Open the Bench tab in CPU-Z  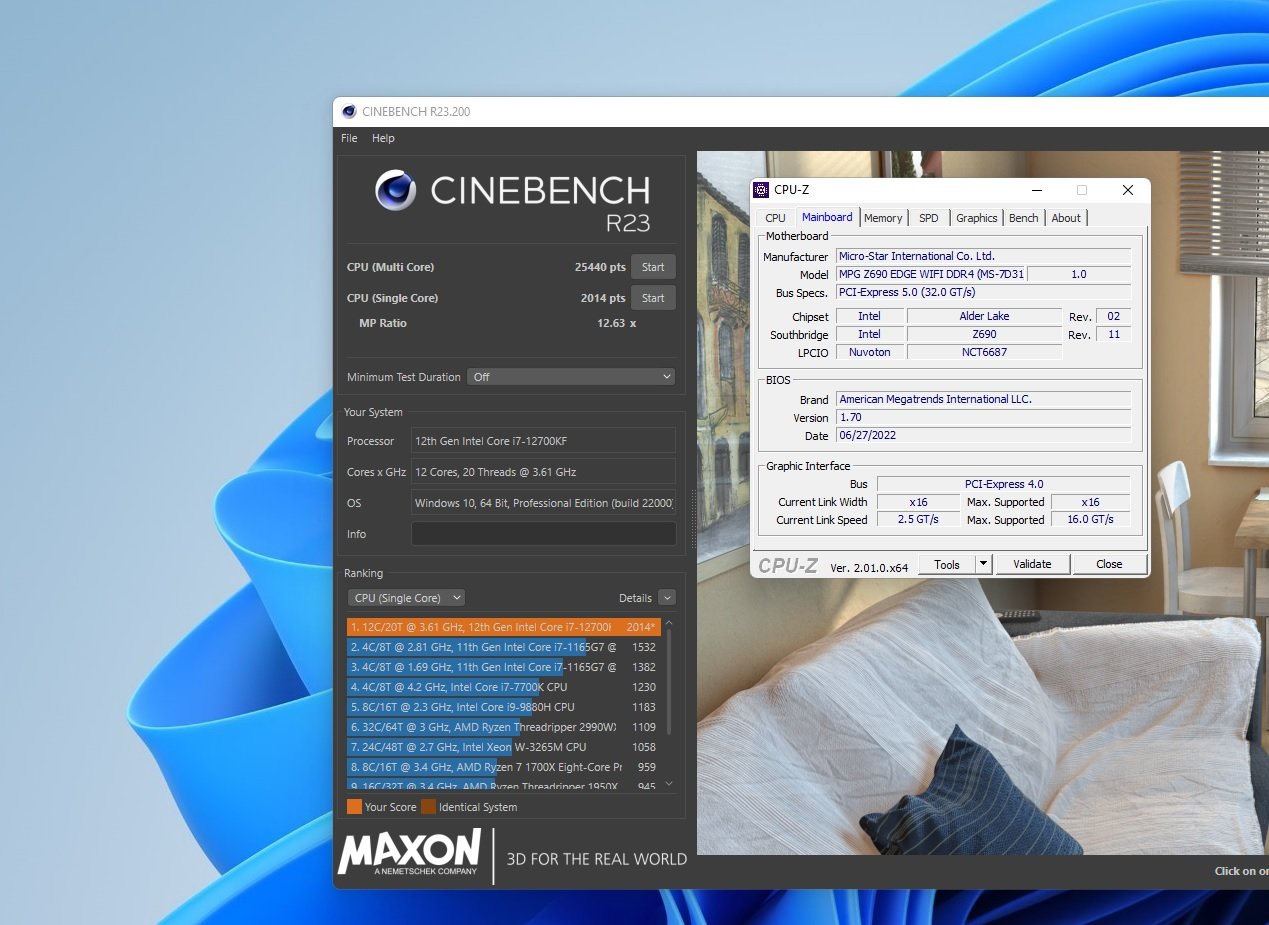(x=1023, y=218)
